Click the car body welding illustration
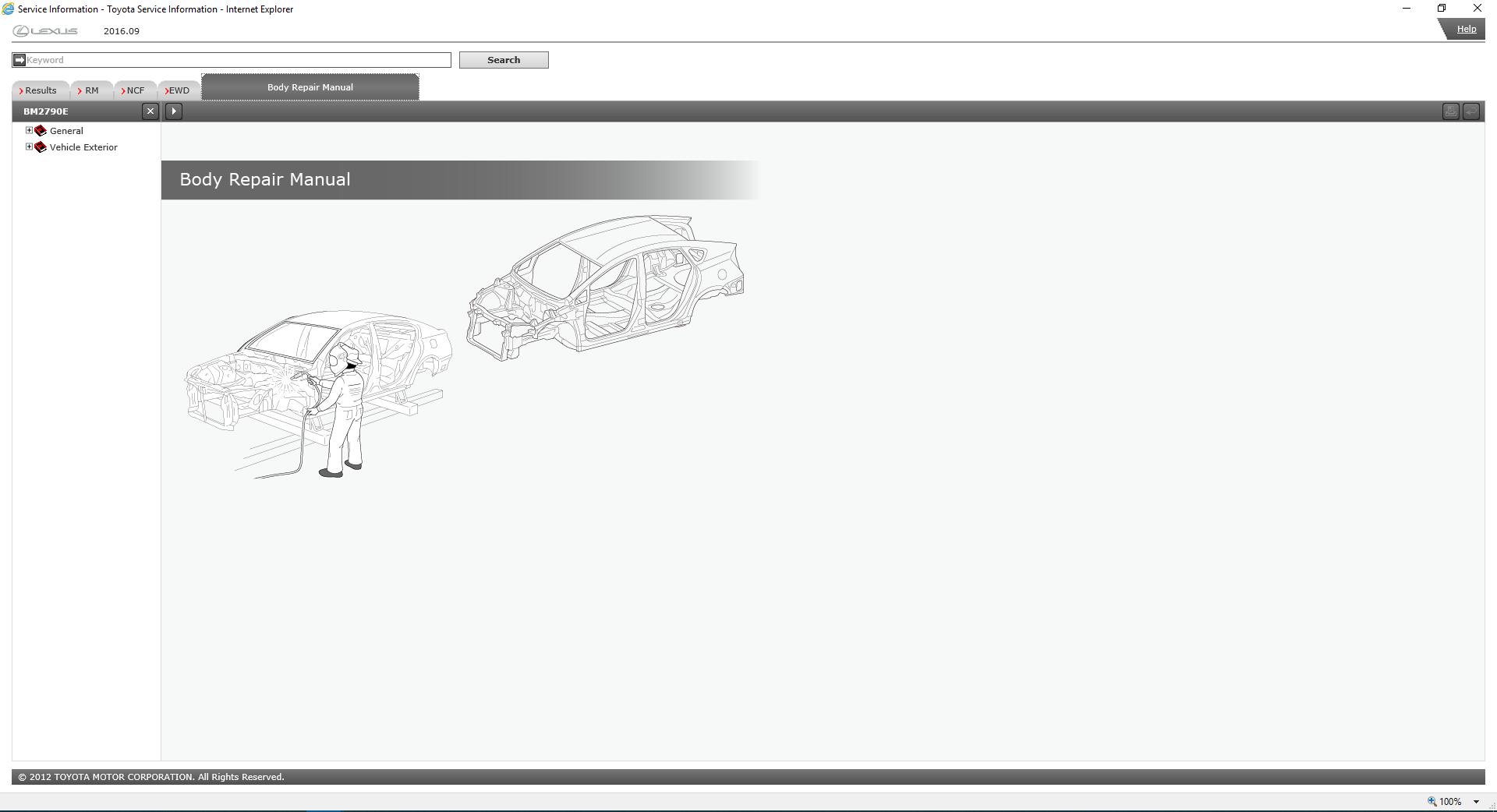1497x812 pixels. [317, 394]
